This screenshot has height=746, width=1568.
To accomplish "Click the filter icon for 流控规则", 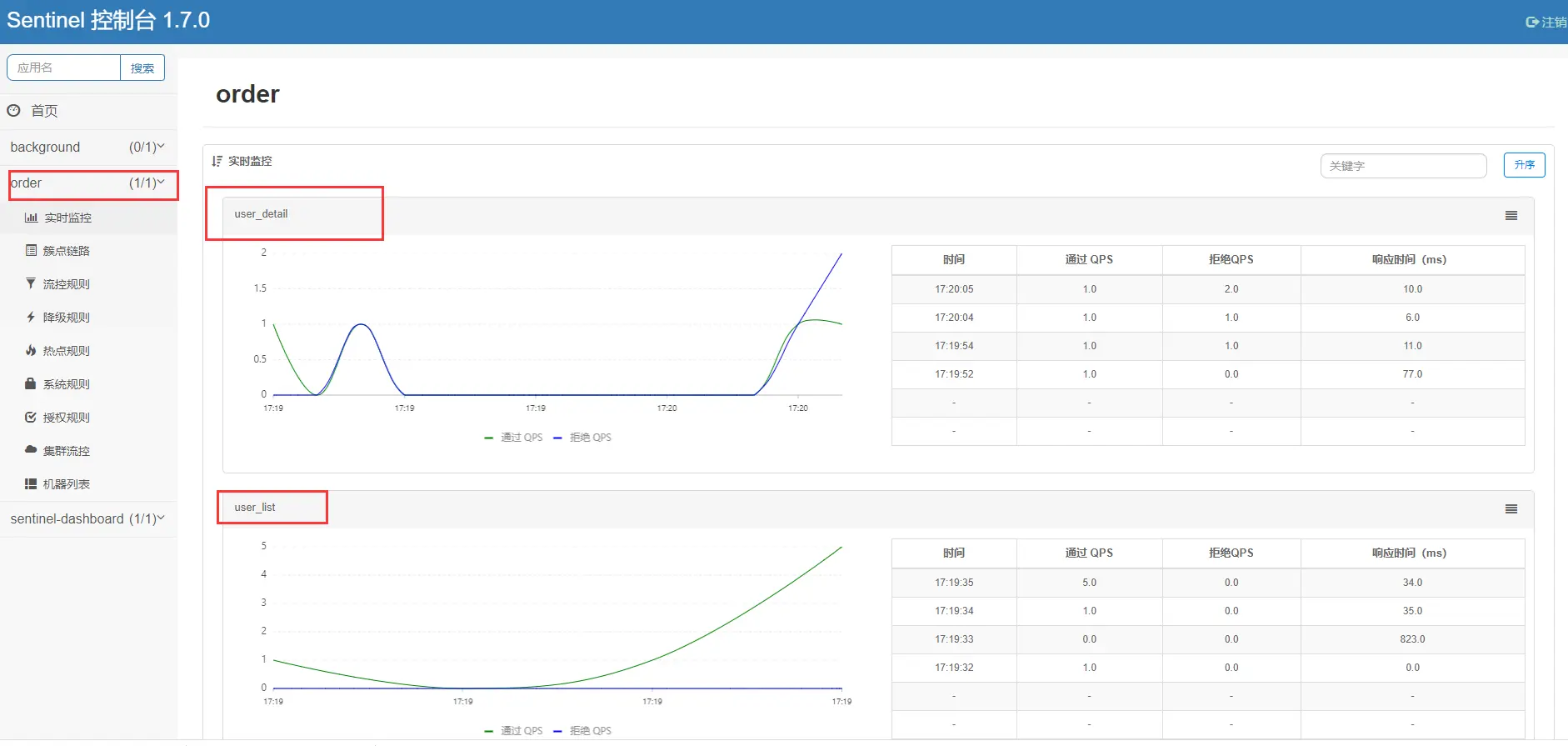I will click(31, 283).
